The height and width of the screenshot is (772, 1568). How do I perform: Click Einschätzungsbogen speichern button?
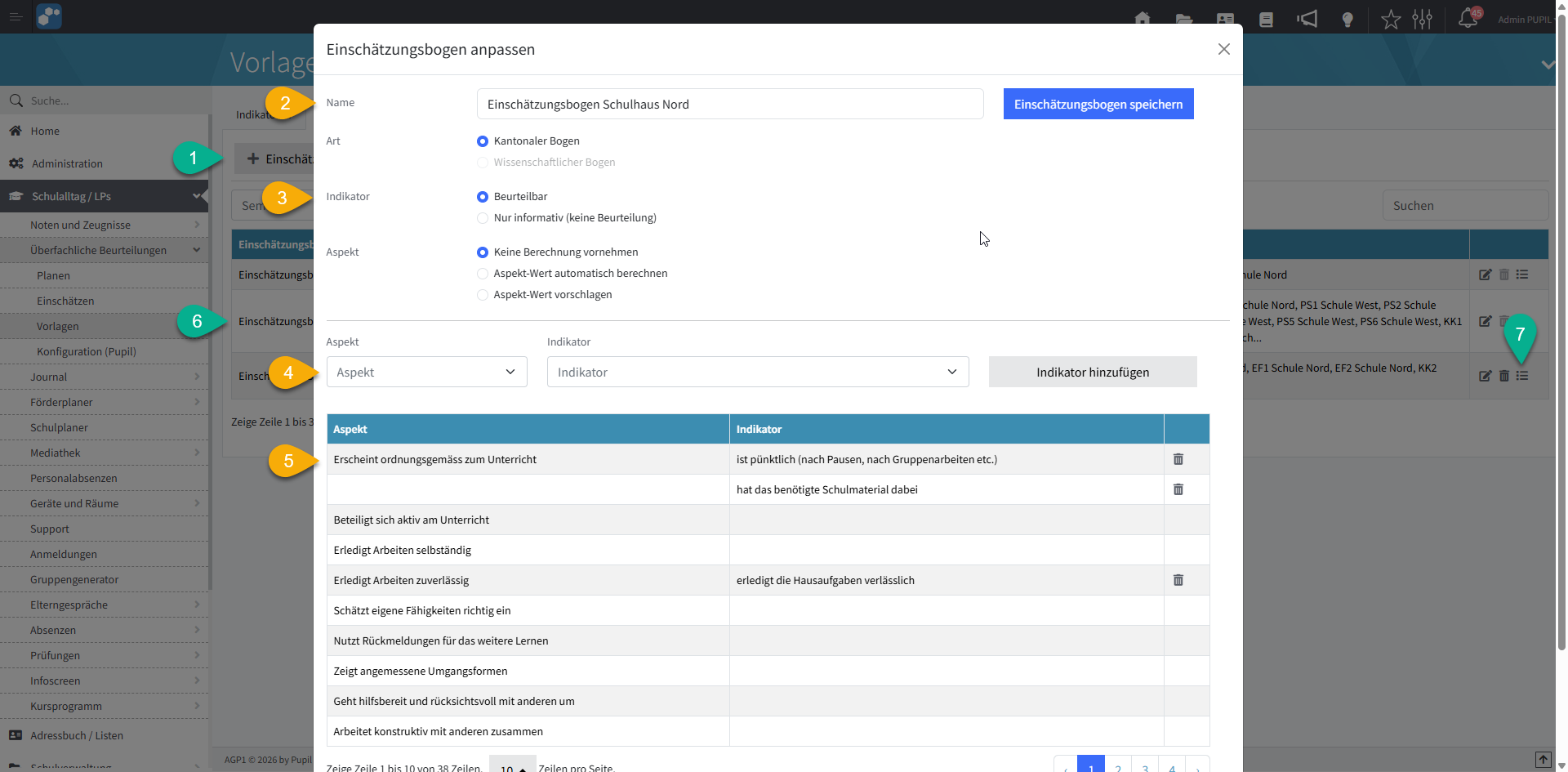coord(1098,104)
